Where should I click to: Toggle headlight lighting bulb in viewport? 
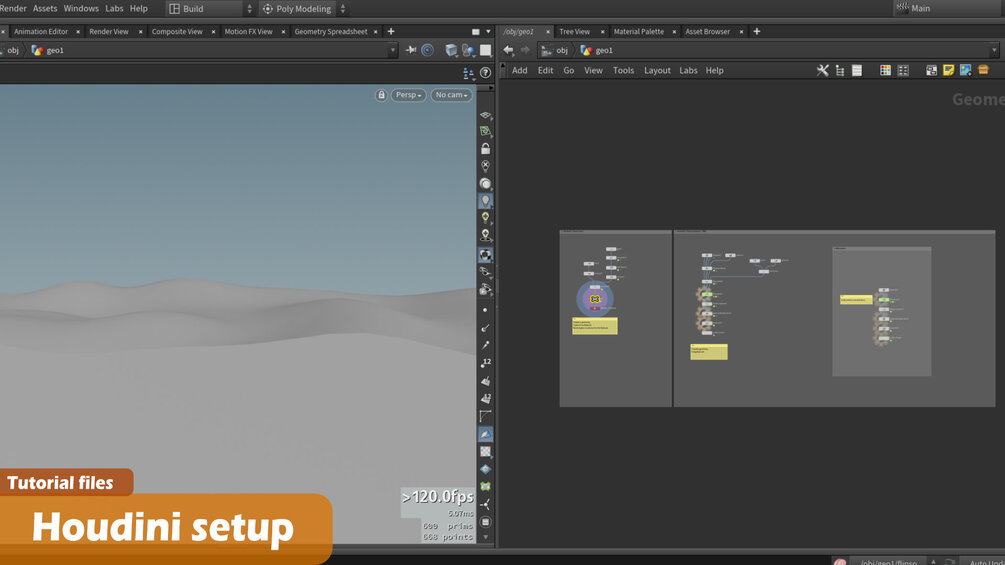tap(485, 201)
